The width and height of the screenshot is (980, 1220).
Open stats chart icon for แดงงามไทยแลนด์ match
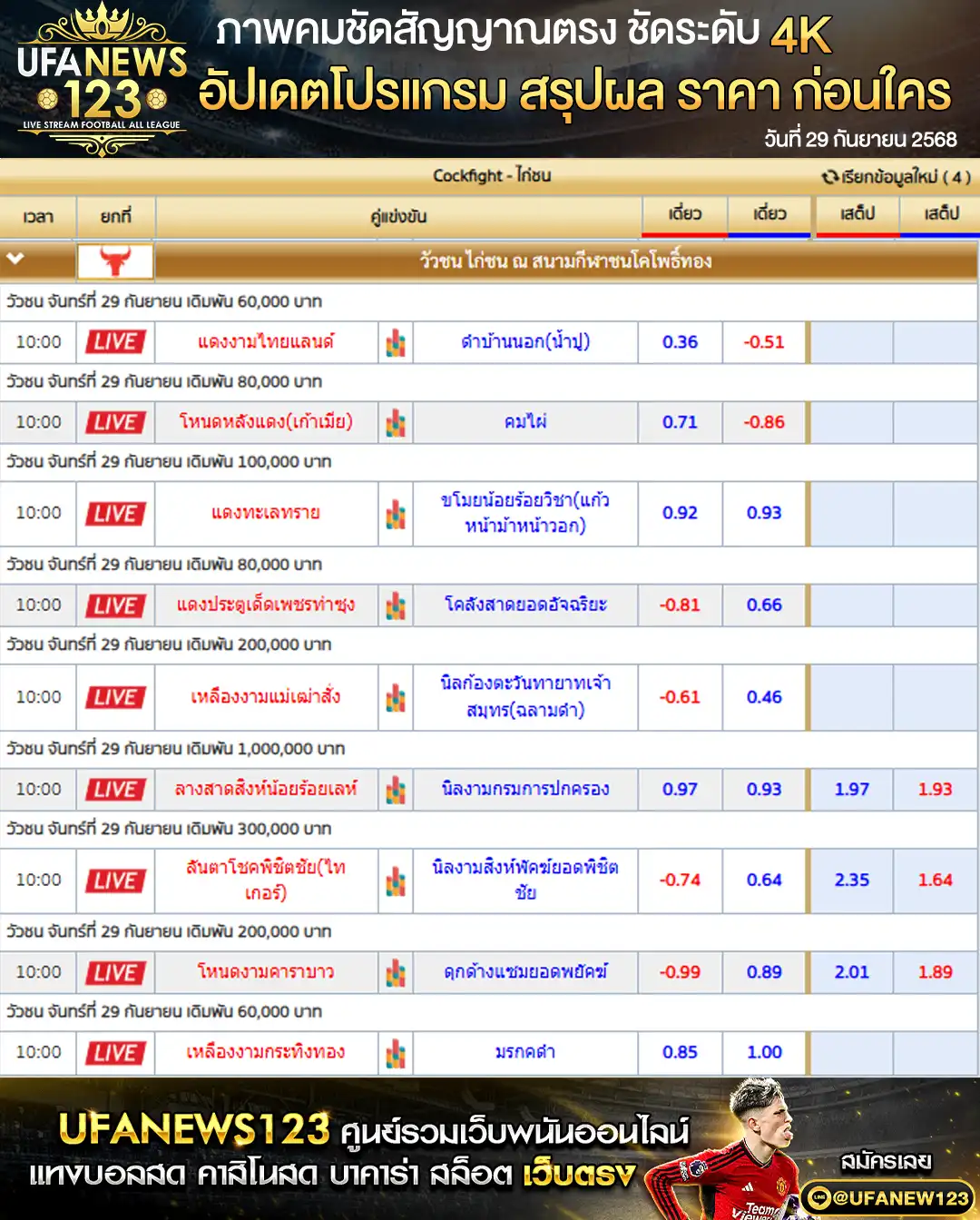point(396,343)
